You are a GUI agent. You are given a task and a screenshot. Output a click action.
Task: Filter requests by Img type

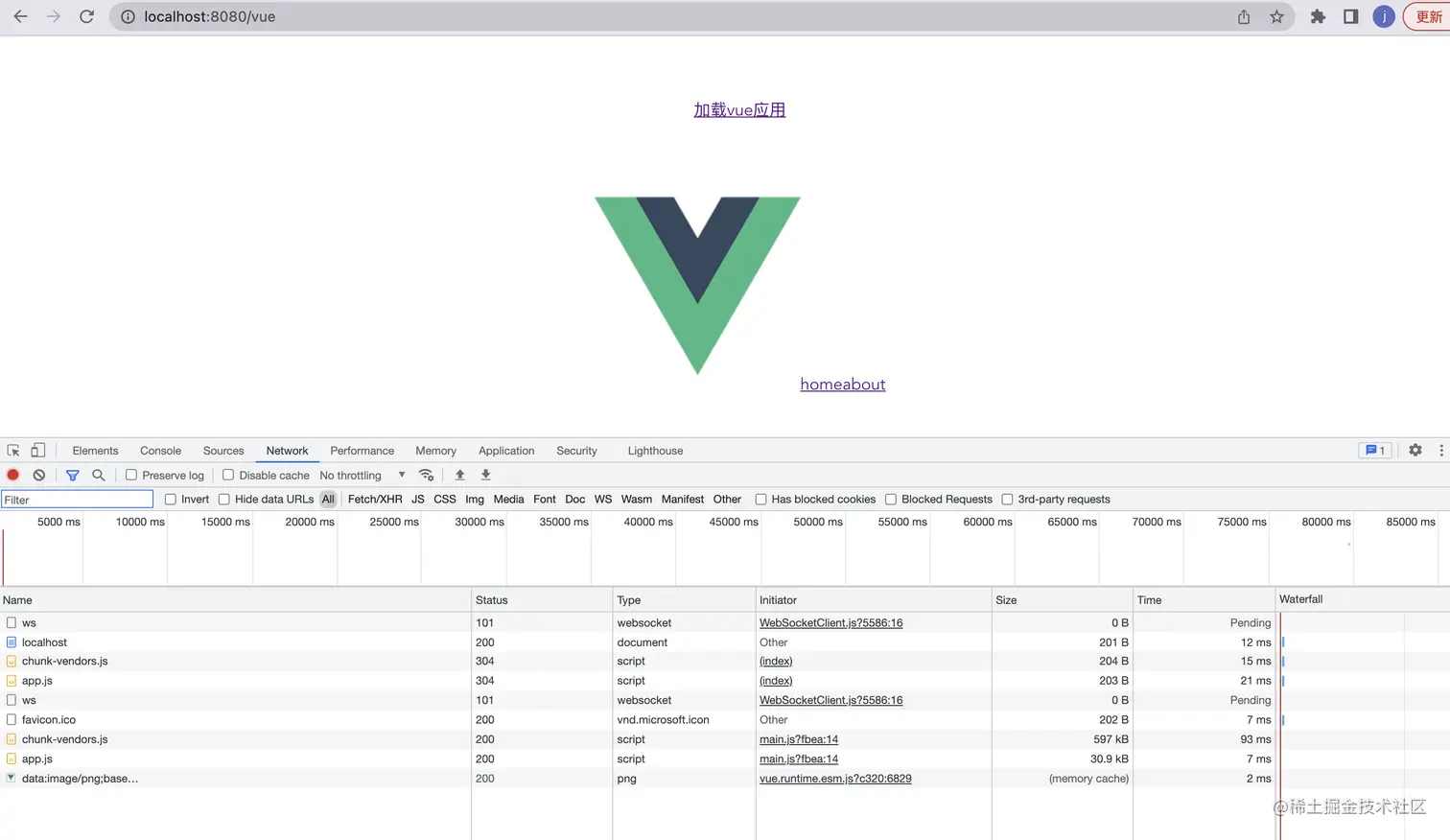pos(475,499)
